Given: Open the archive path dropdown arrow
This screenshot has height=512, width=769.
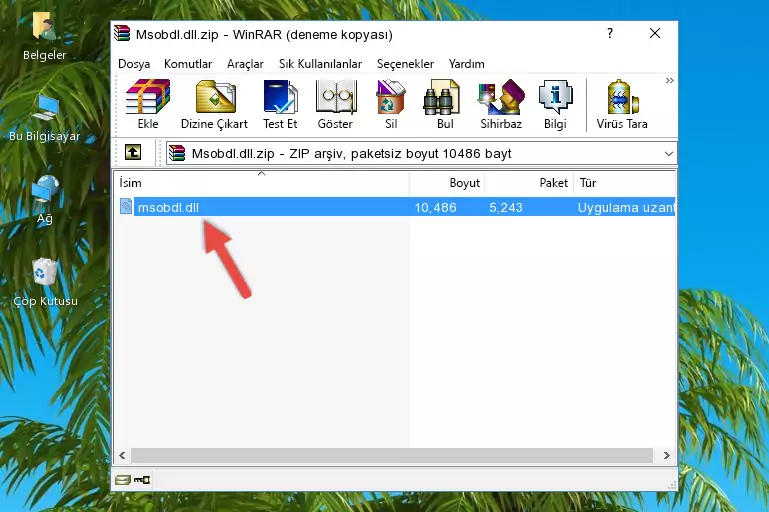Looking at the screenshot, I should 668,154.
